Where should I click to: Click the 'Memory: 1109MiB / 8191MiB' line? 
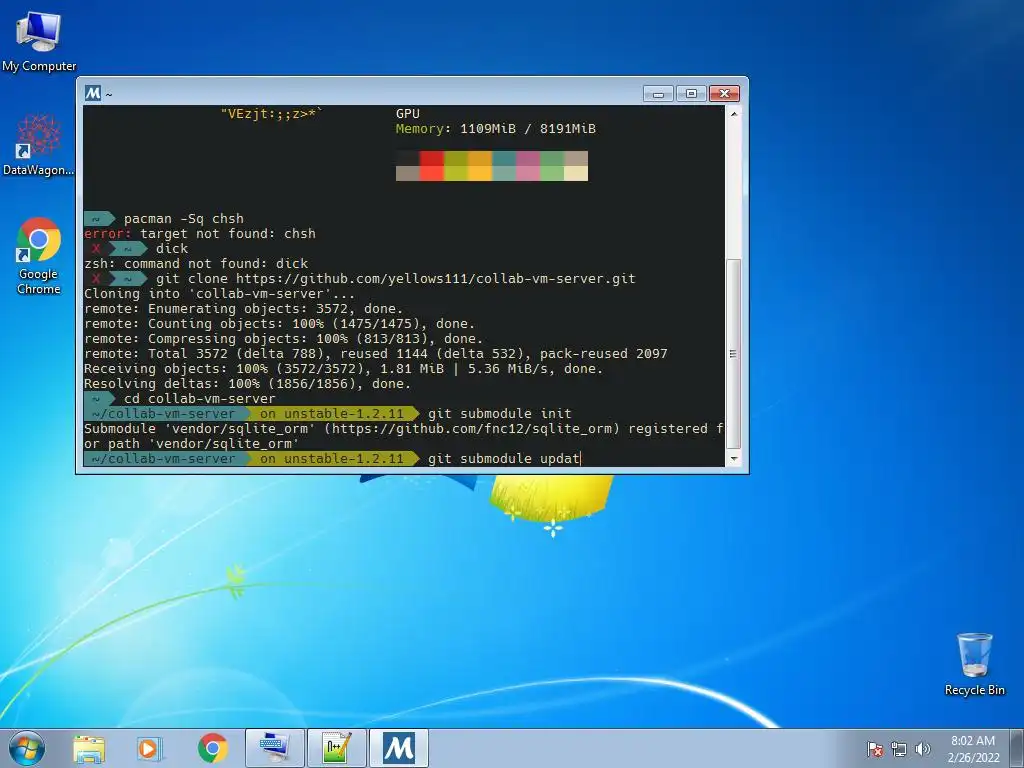click(x=496, y=129)
